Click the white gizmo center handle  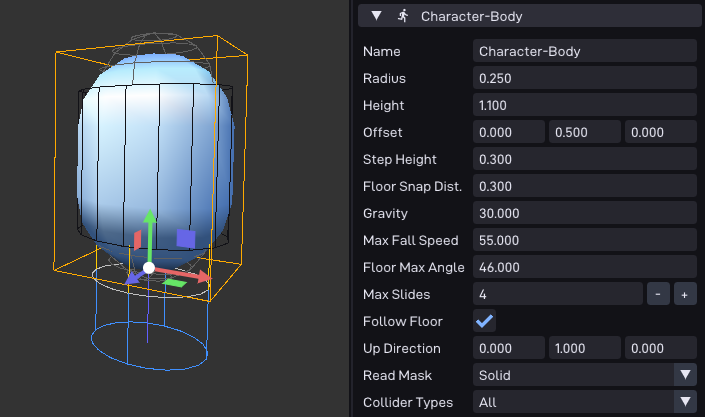[149, 268]
